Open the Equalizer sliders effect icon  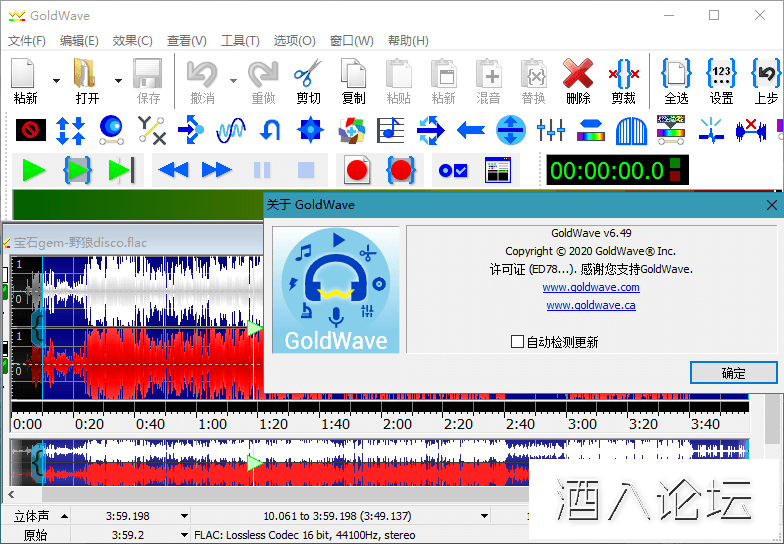[551, 129]
